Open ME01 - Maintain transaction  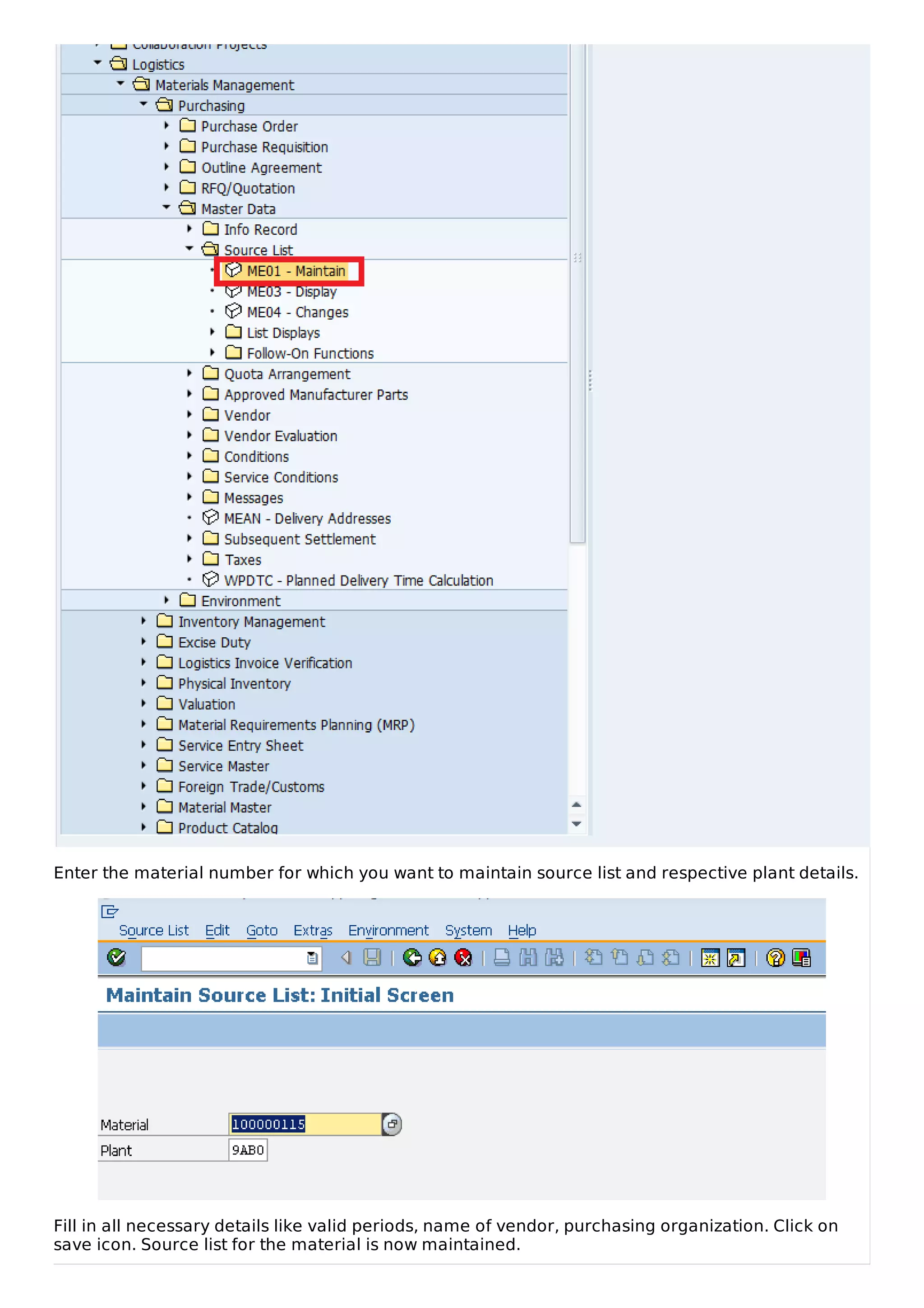(x=296, y=271)
